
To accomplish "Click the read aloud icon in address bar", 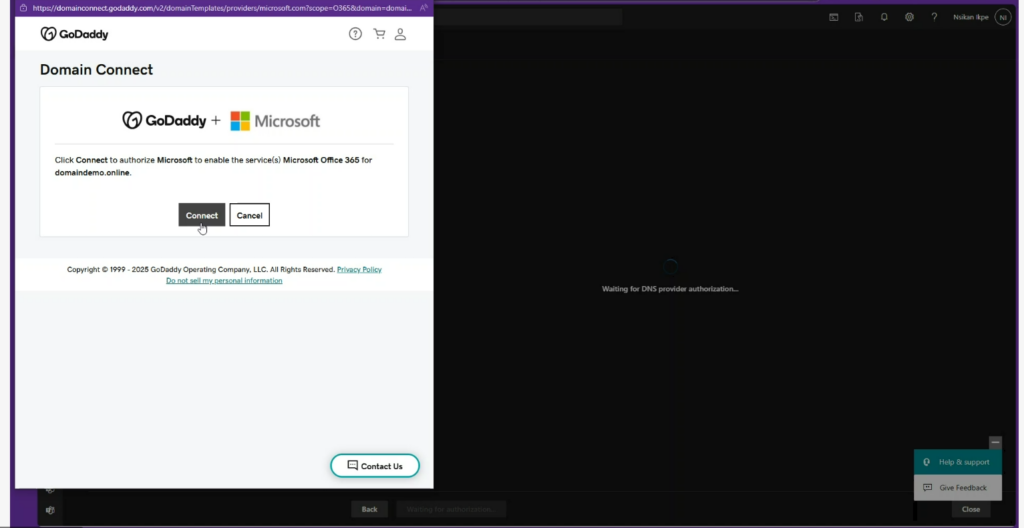I will (x=424, y=8).
